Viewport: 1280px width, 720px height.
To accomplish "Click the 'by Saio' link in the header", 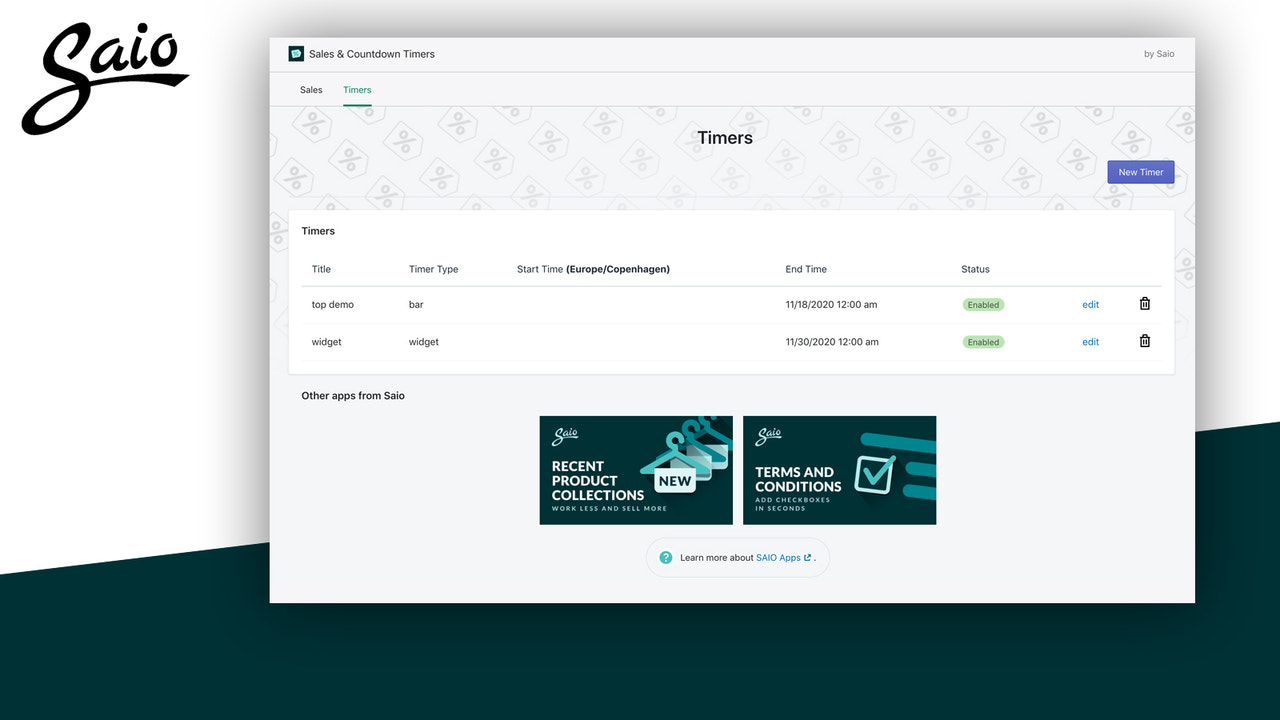I will pos(1158,53).
